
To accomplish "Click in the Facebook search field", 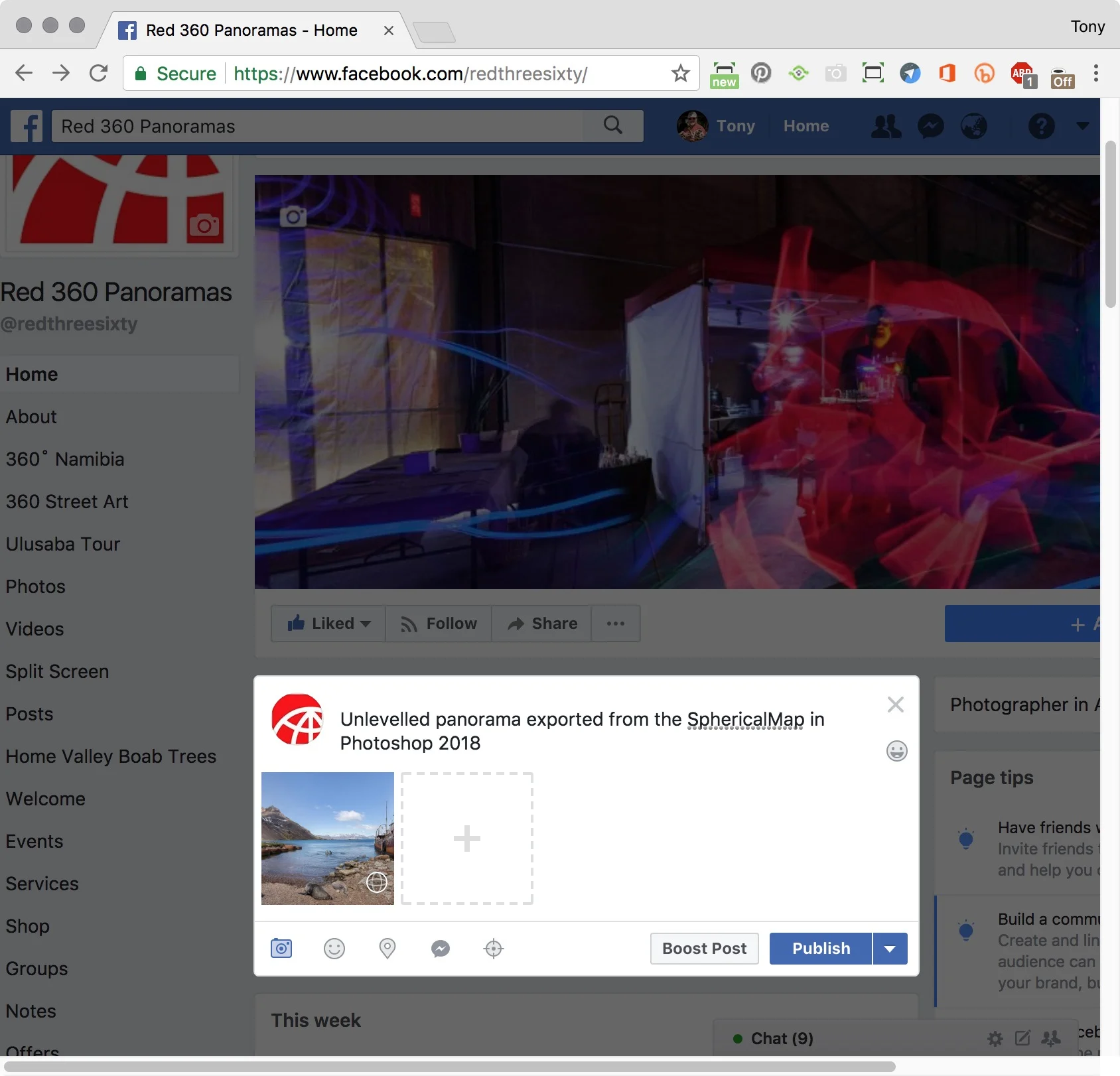I will tap(318, 126).
